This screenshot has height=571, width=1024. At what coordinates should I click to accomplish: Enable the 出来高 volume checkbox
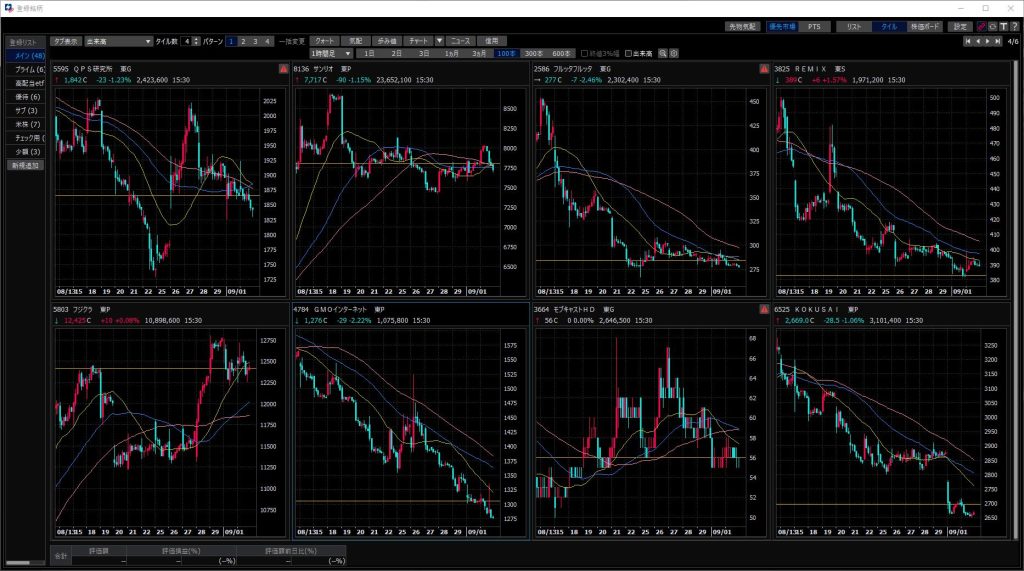pyautogui.click(x=628, y=53)
